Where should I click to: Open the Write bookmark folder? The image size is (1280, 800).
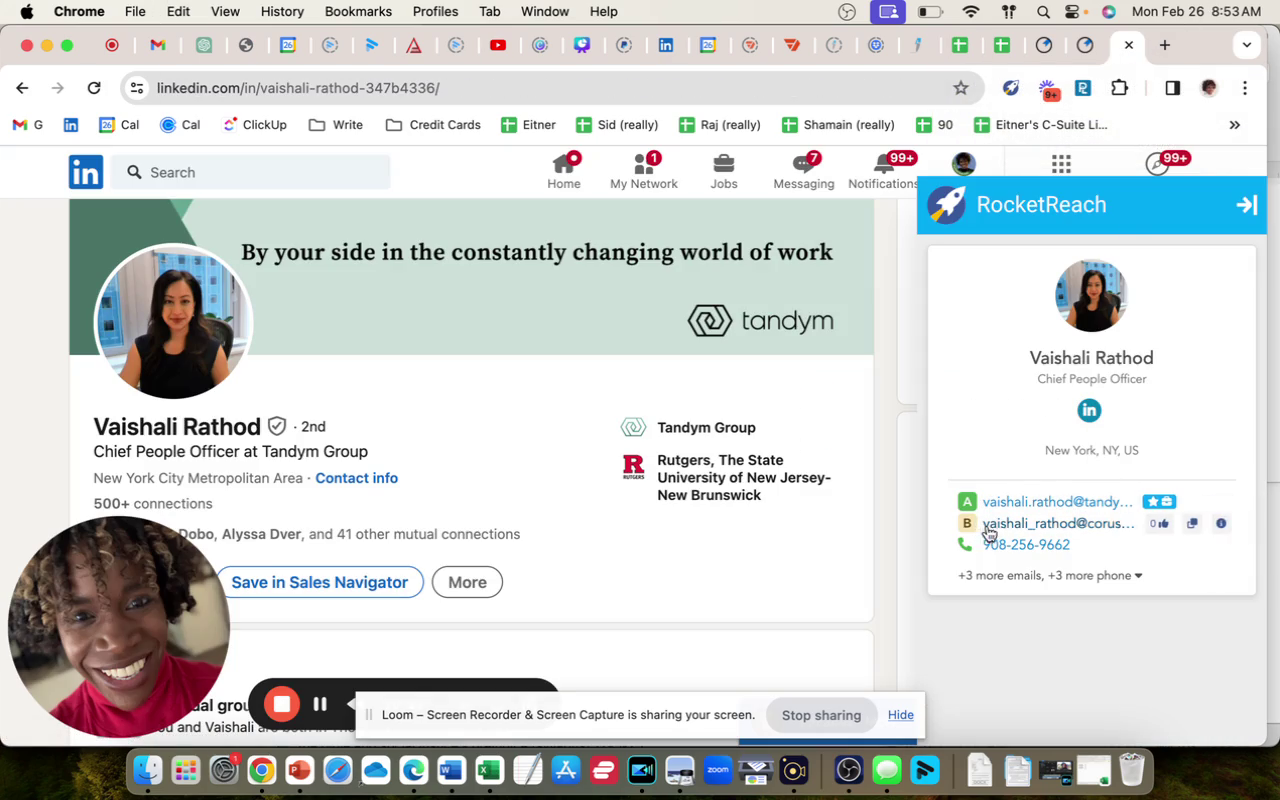coord(336,125)
